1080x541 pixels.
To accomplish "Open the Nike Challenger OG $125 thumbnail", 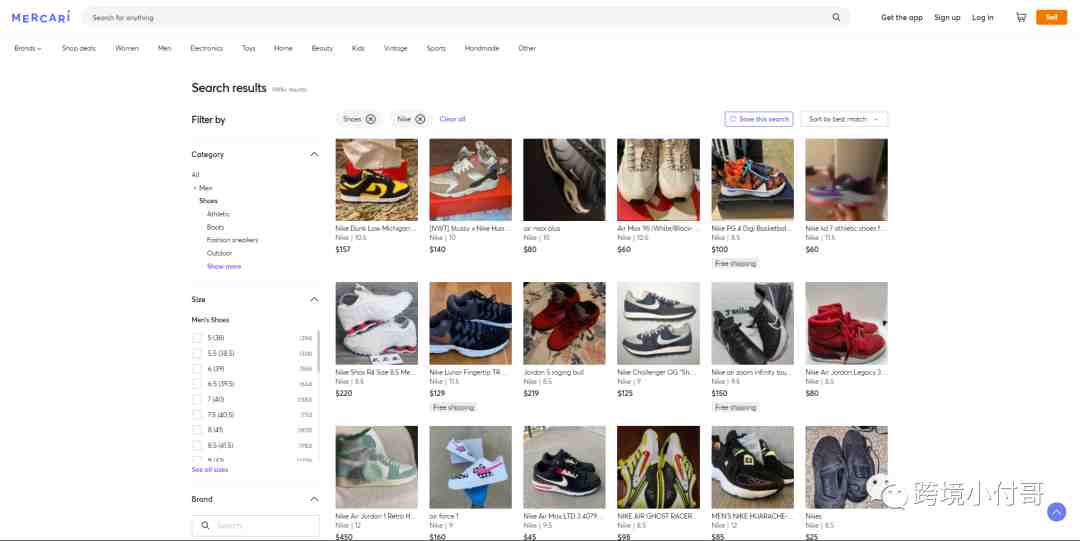I will point(658,323).
